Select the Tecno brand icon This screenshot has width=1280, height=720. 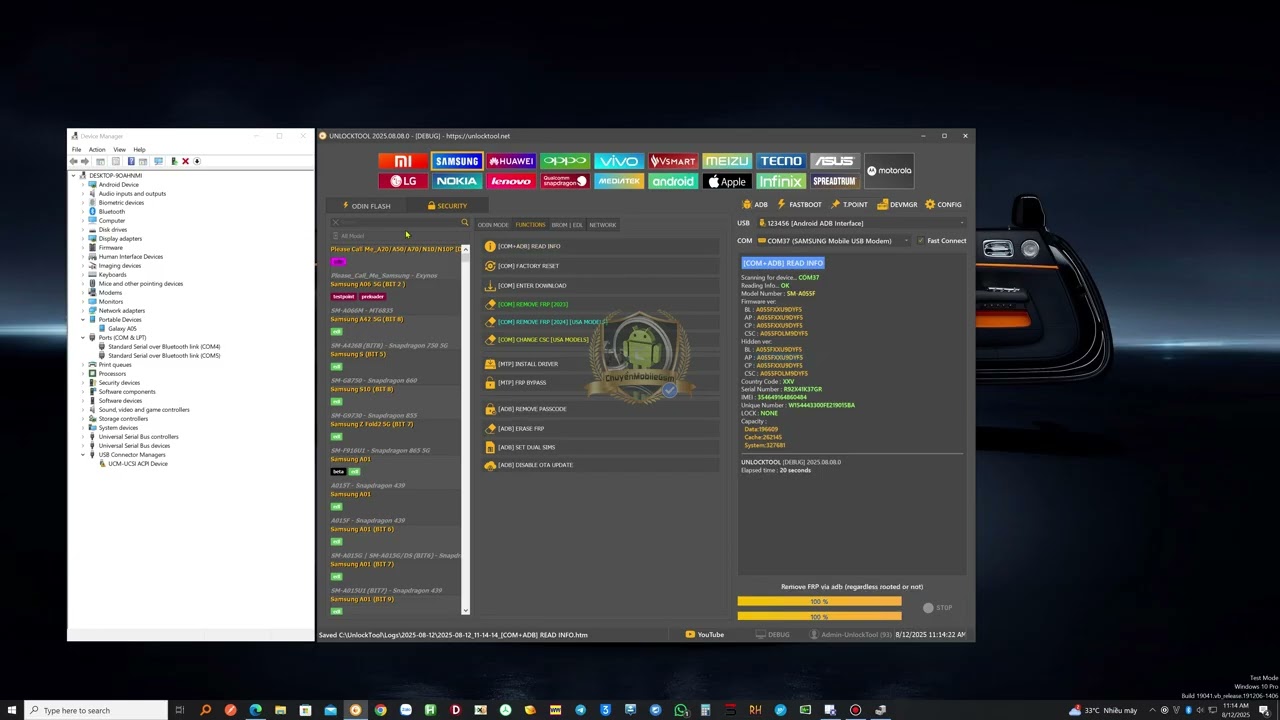click(780, 161)
